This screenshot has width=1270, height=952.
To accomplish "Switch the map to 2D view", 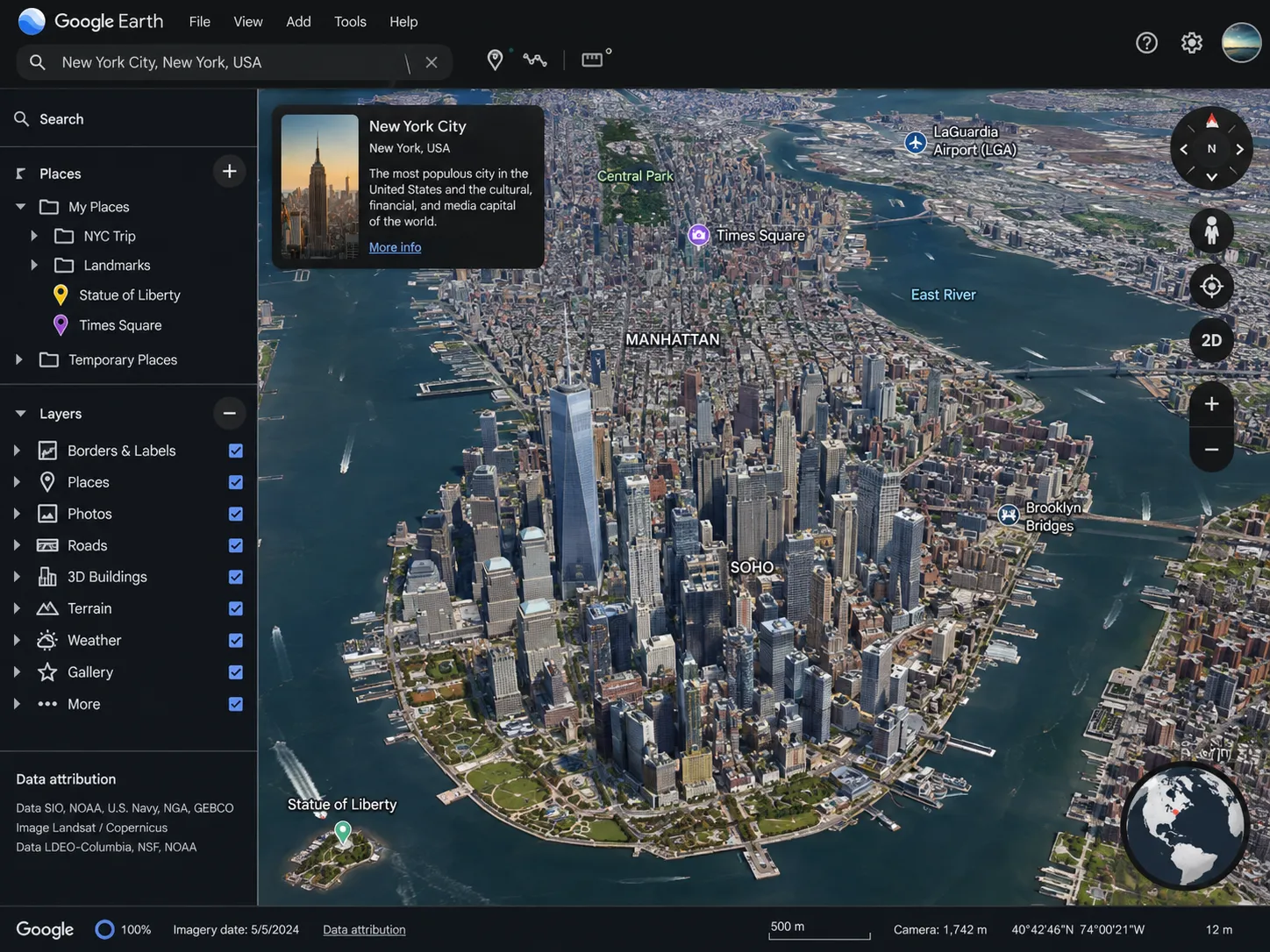I will (1211, 340).
